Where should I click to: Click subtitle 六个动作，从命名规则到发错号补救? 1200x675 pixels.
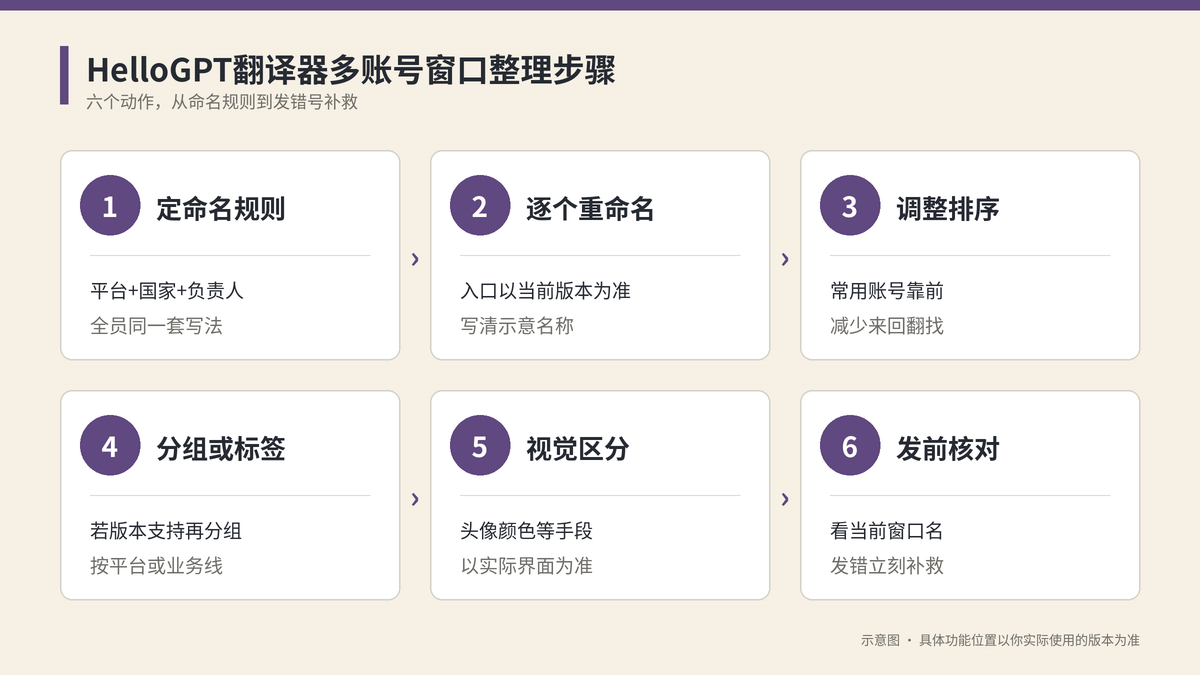(x=222, y=102)
